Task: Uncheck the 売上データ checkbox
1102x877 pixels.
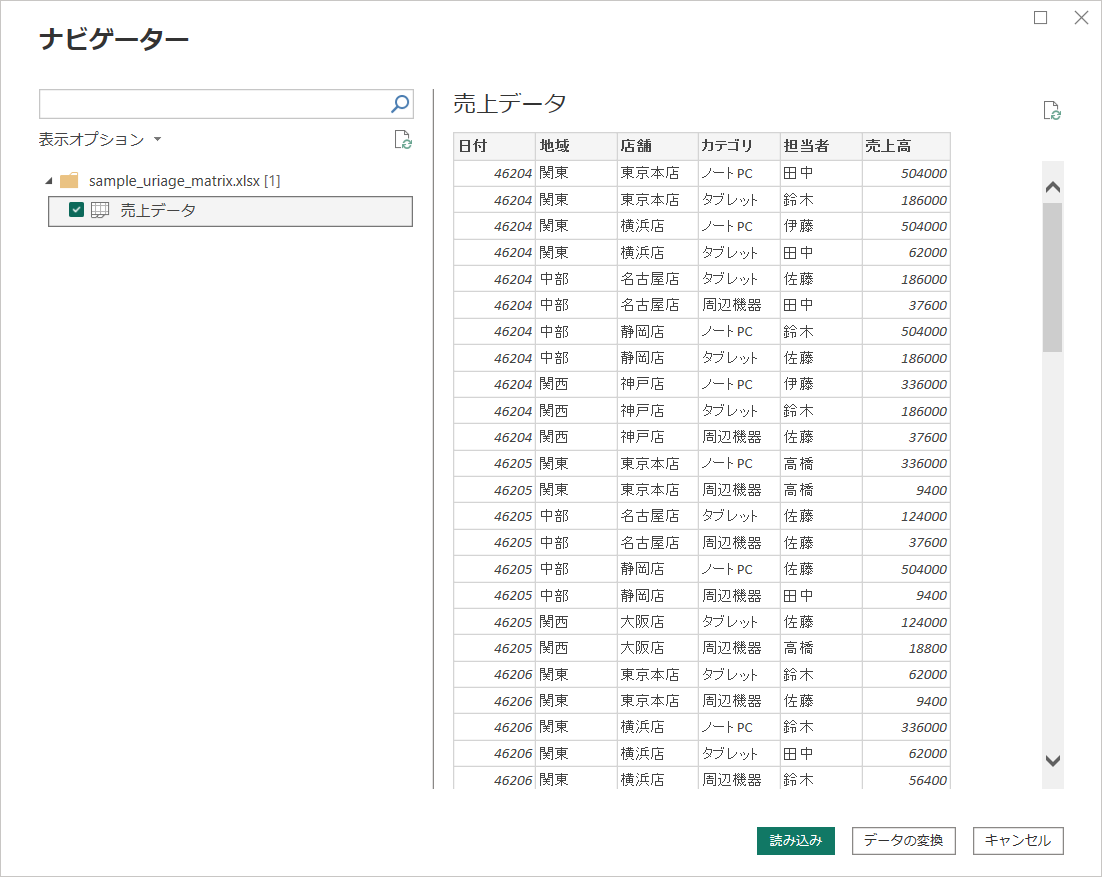Action: point(77,209)
